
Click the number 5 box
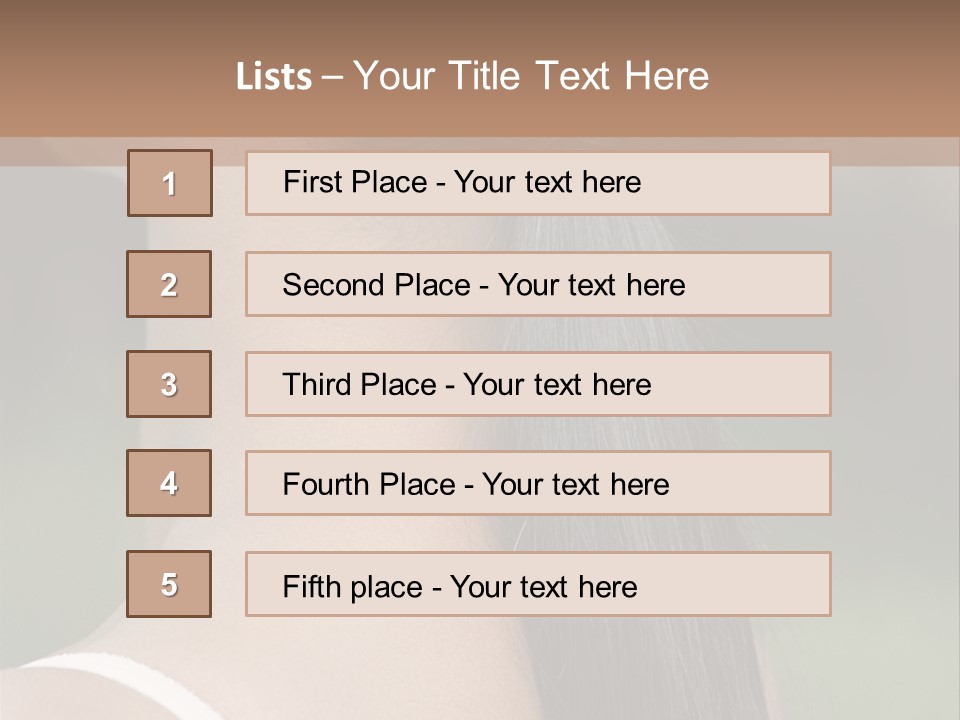pos(169,584)
